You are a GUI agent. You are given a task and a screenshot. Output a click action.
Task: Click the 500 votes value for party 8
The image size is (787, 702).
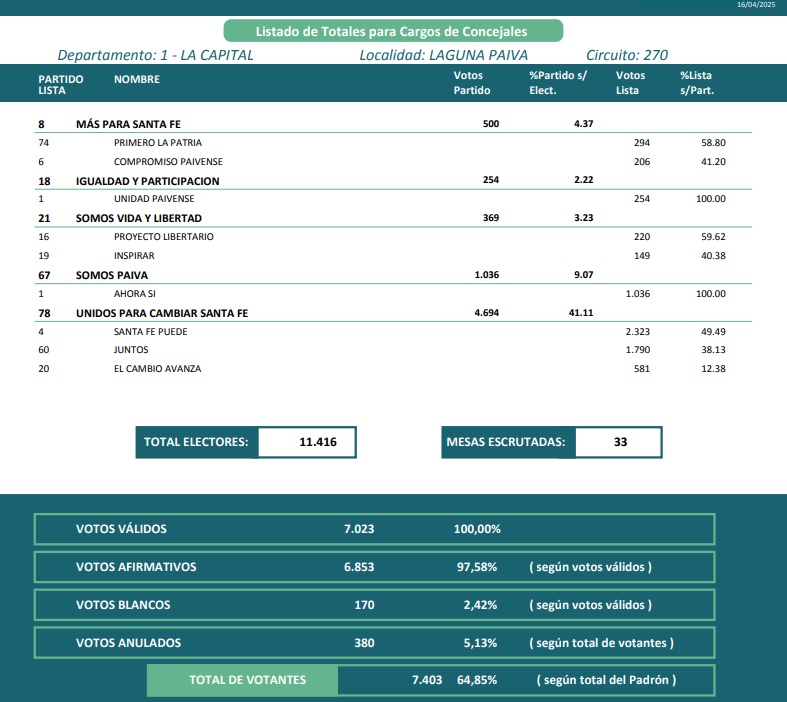point(491,123)
